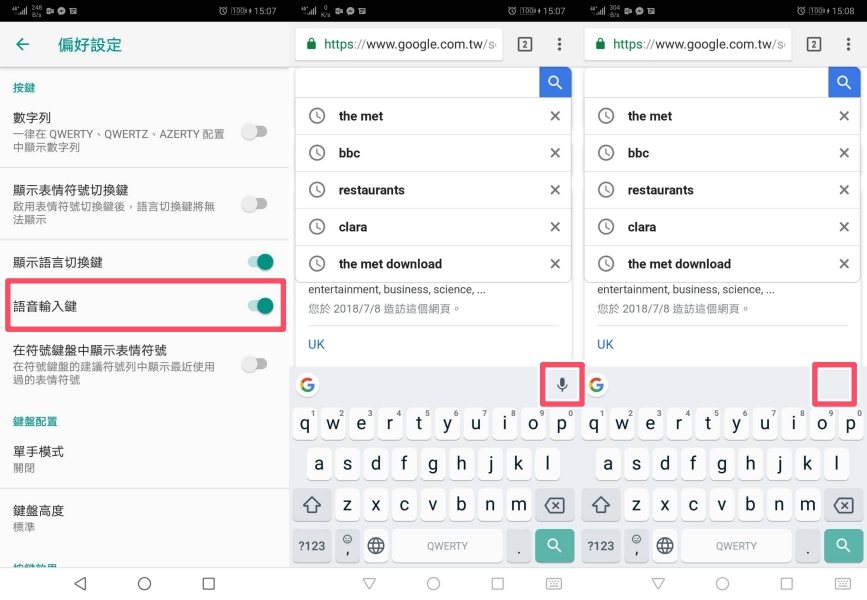Open the browser overflow menu
Screen dimensions: 867x600
click(557, 45)
